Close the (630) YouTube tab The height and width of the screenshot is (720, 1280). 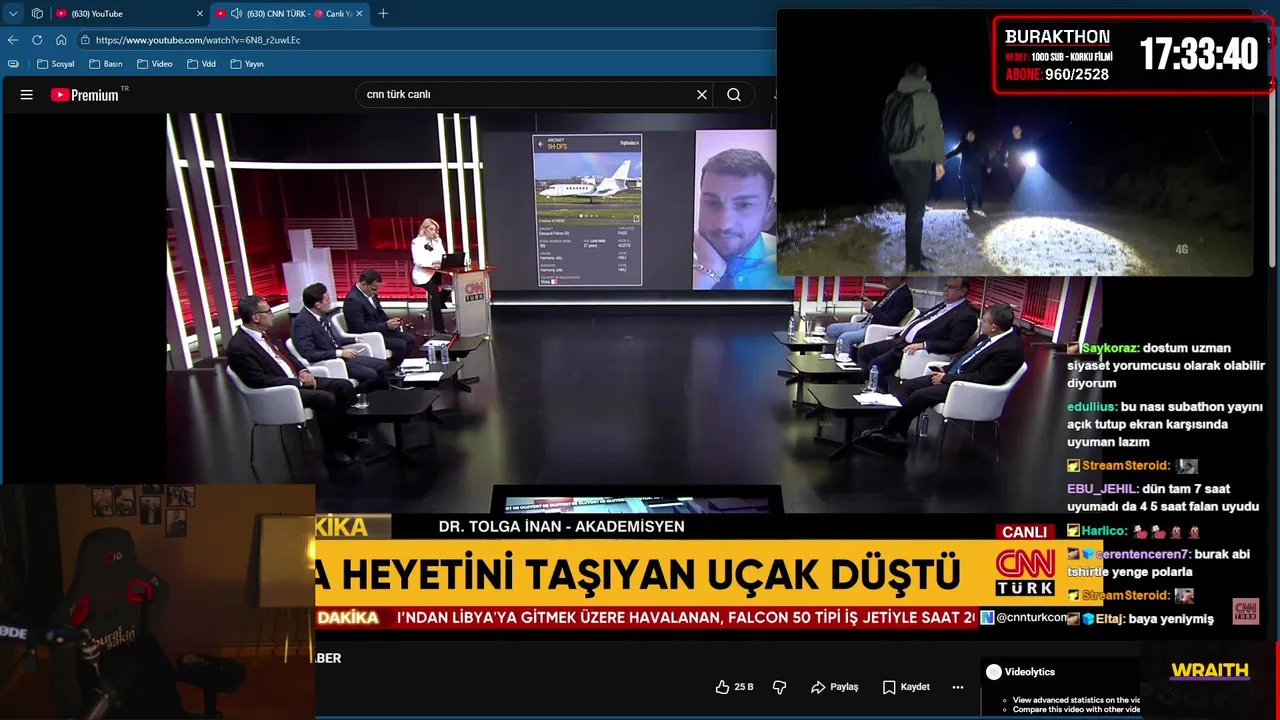[199, 13]
